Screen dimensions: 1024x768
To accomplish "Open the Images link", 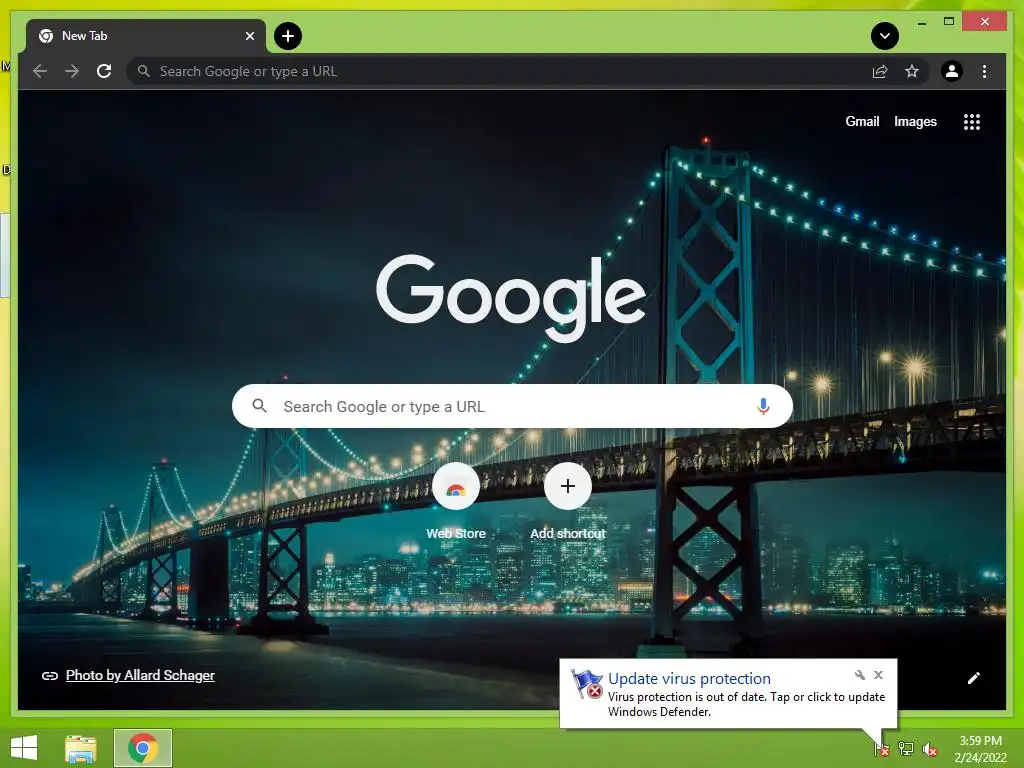I will (x=915, y=121).
